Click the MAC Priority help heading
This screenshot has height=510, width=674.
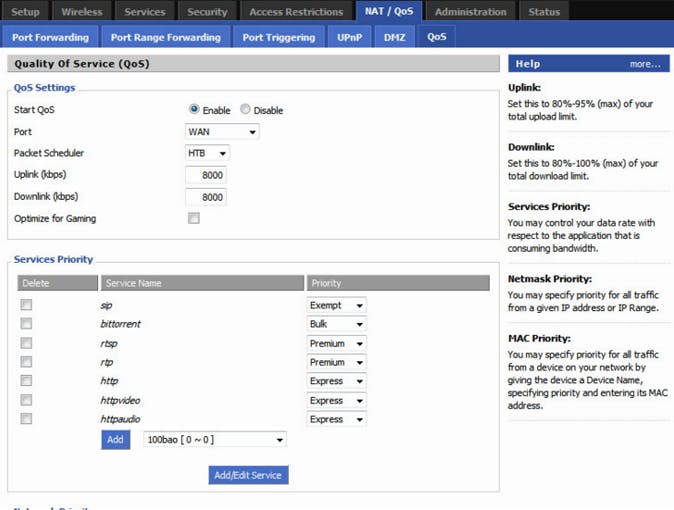(x=539, y=338)
